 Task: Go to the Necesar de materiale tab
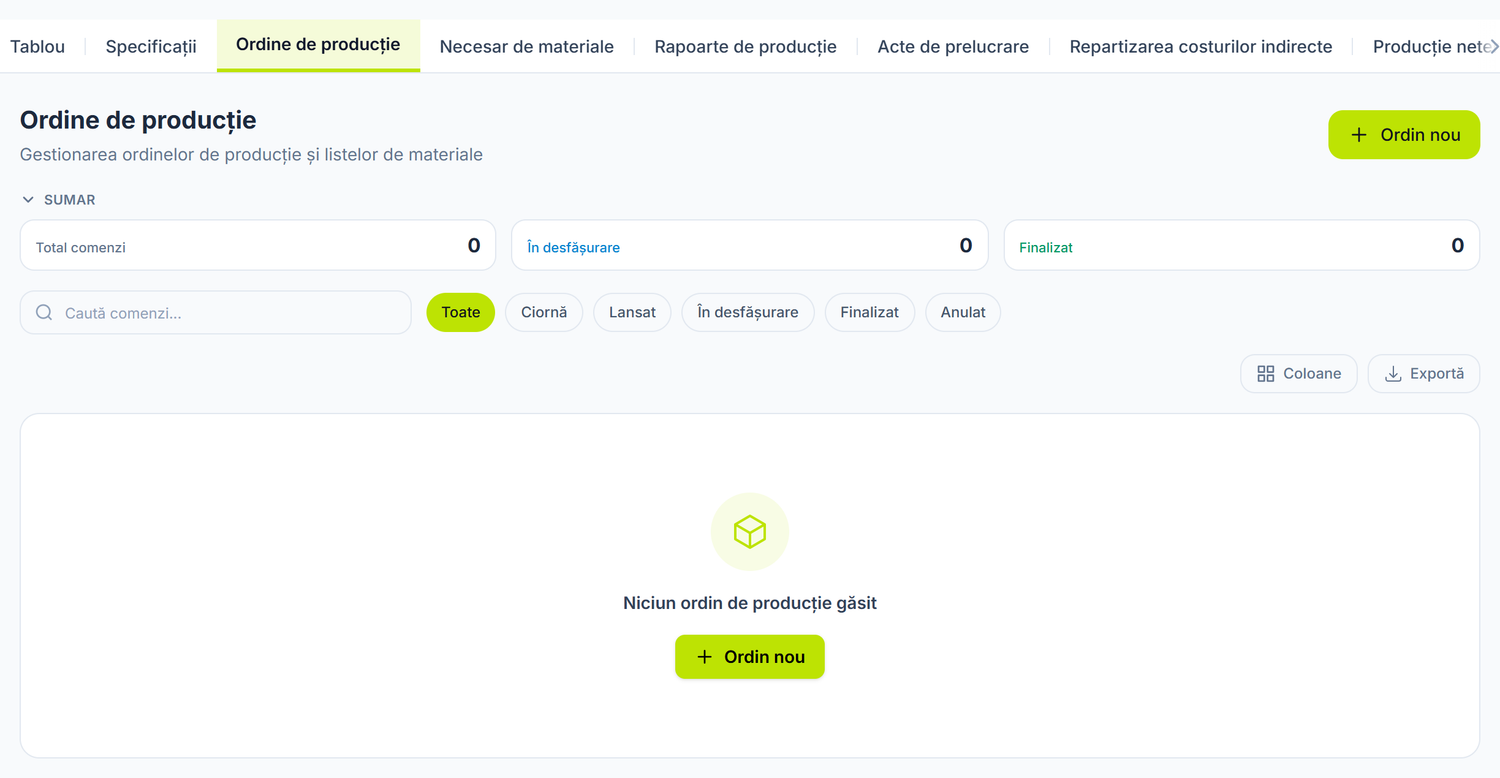[x=527, y=46]
